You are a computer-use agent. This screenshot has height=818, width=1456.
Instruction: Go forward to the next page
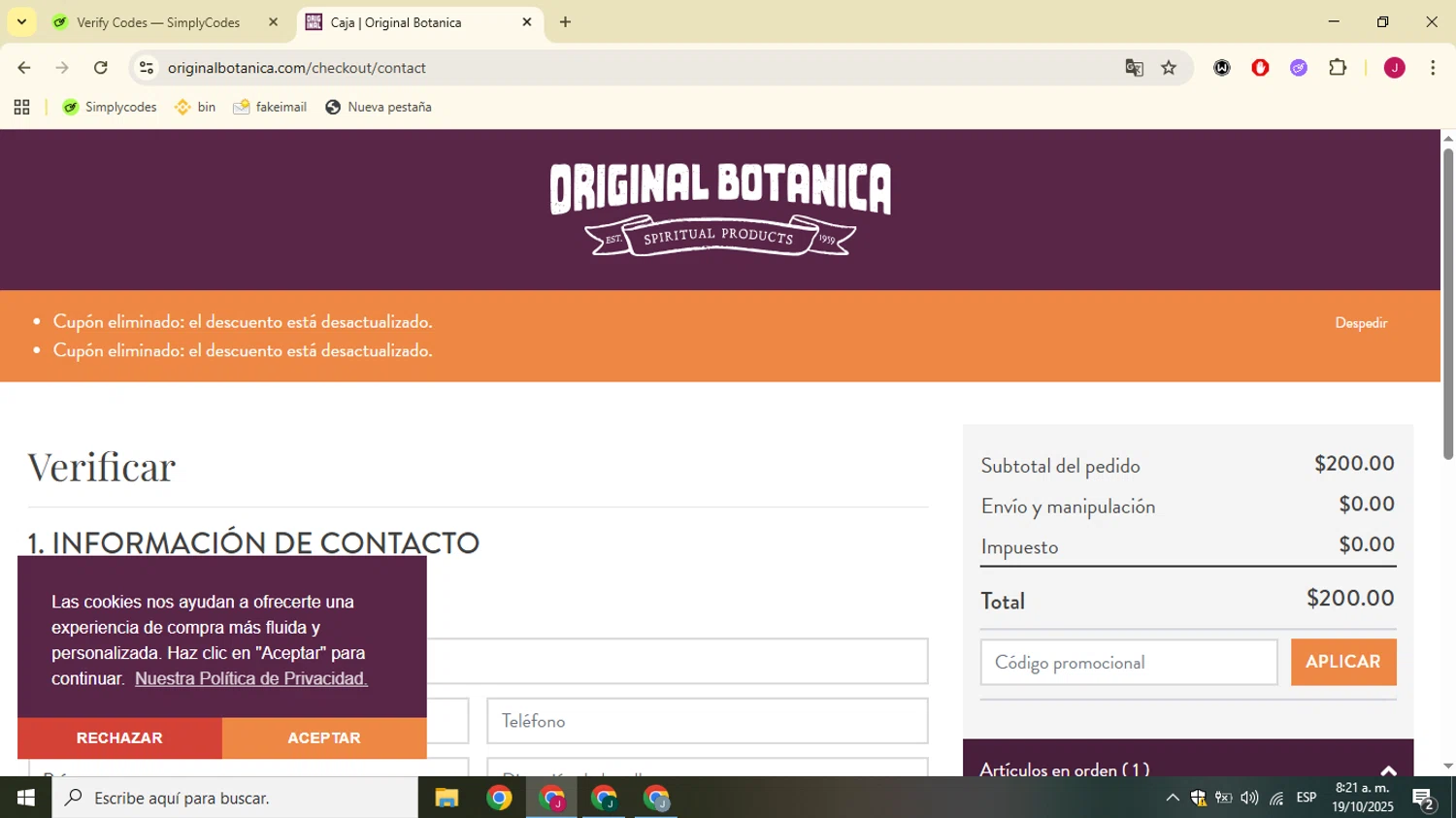62,68
